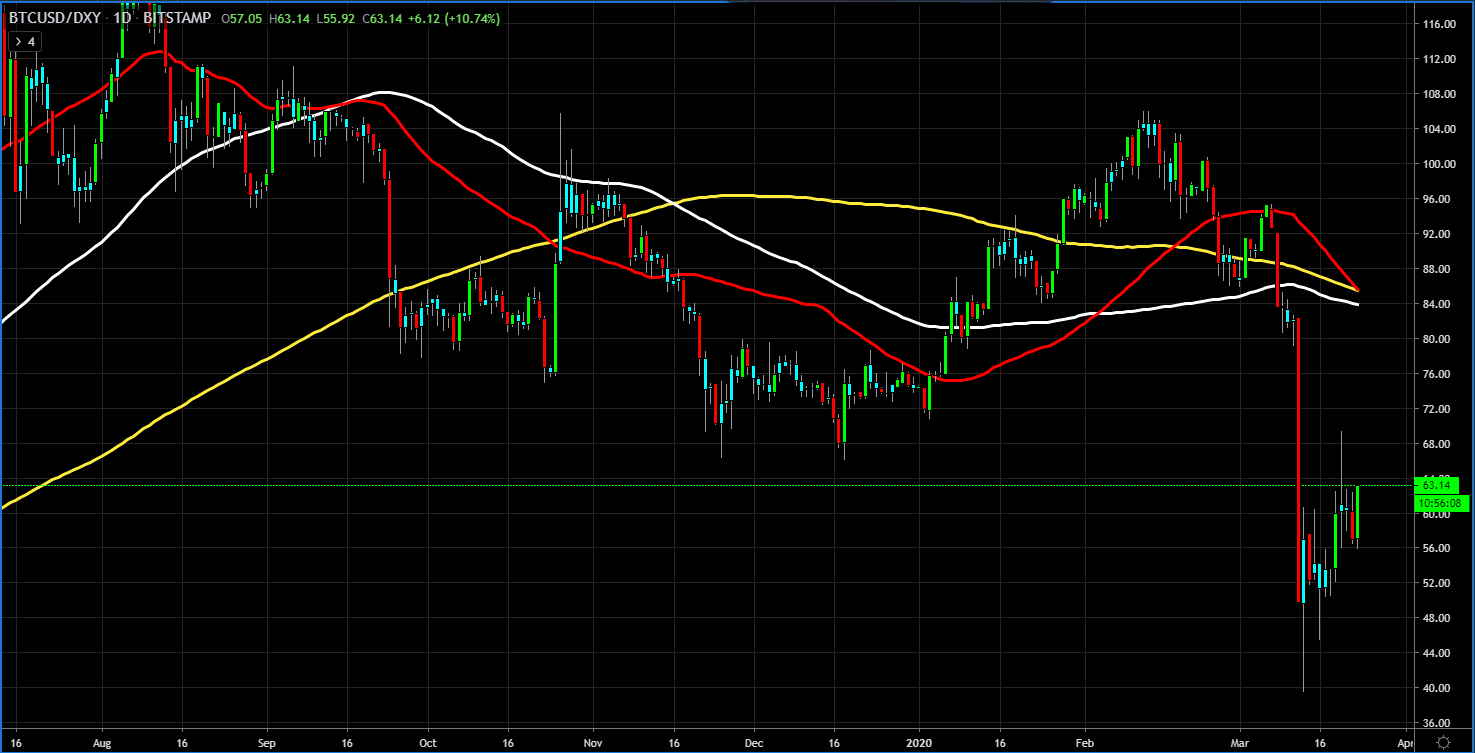The width and height of the screenshot is (1475, 753).
Task: Click the Mar label on the time axis
Action: [x=1240, y=744]
